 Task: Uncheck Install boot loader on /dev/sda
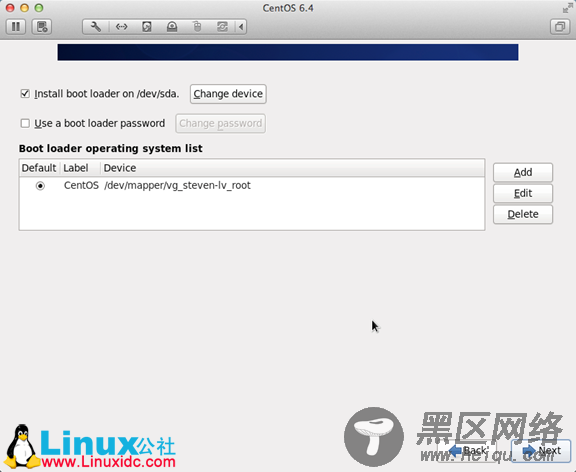pos(25,94)
